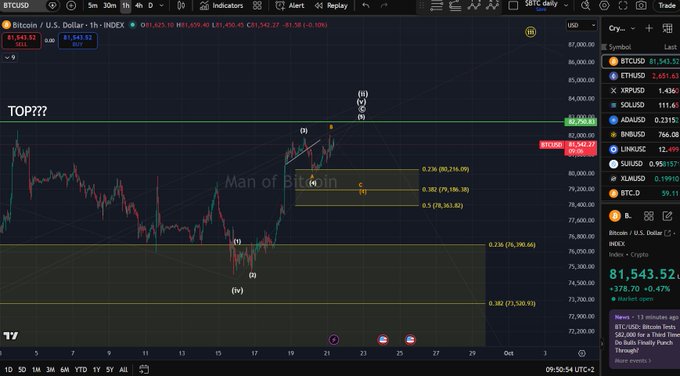
Task: Open timezone menu at 09:50:54 UTC+2
Action: 570,369
